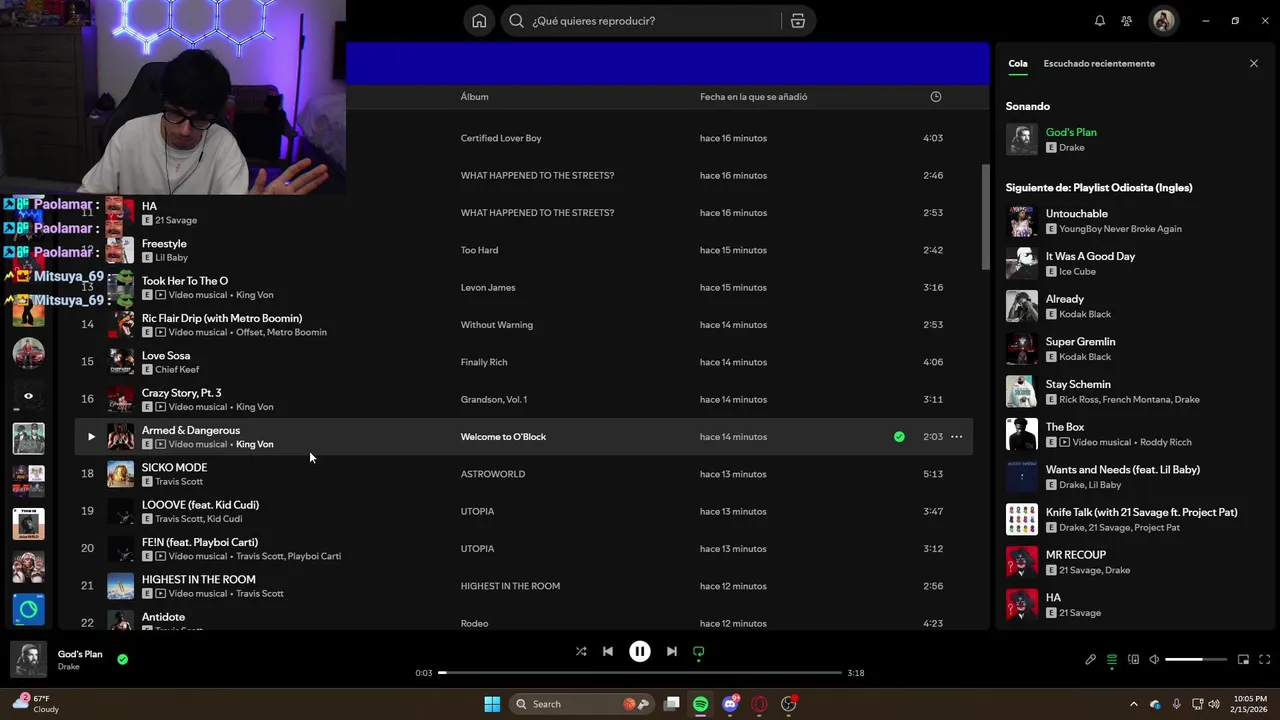1280x720 pixels.
Task: Open the mini player icon
Action: pos(1243,660)
